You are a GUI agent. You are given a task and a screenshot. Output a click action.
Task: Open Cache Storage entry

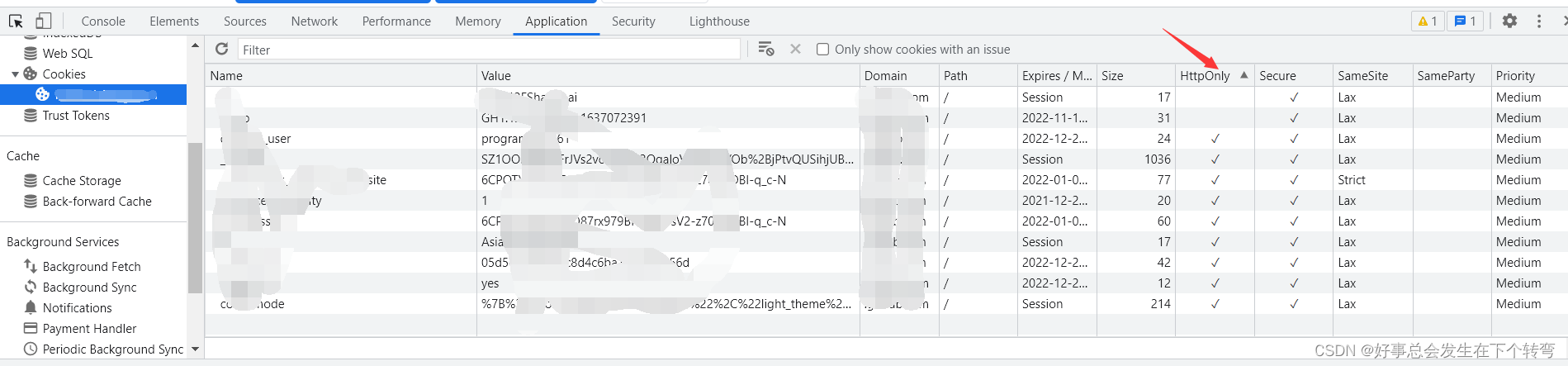(x=82, y=180)
